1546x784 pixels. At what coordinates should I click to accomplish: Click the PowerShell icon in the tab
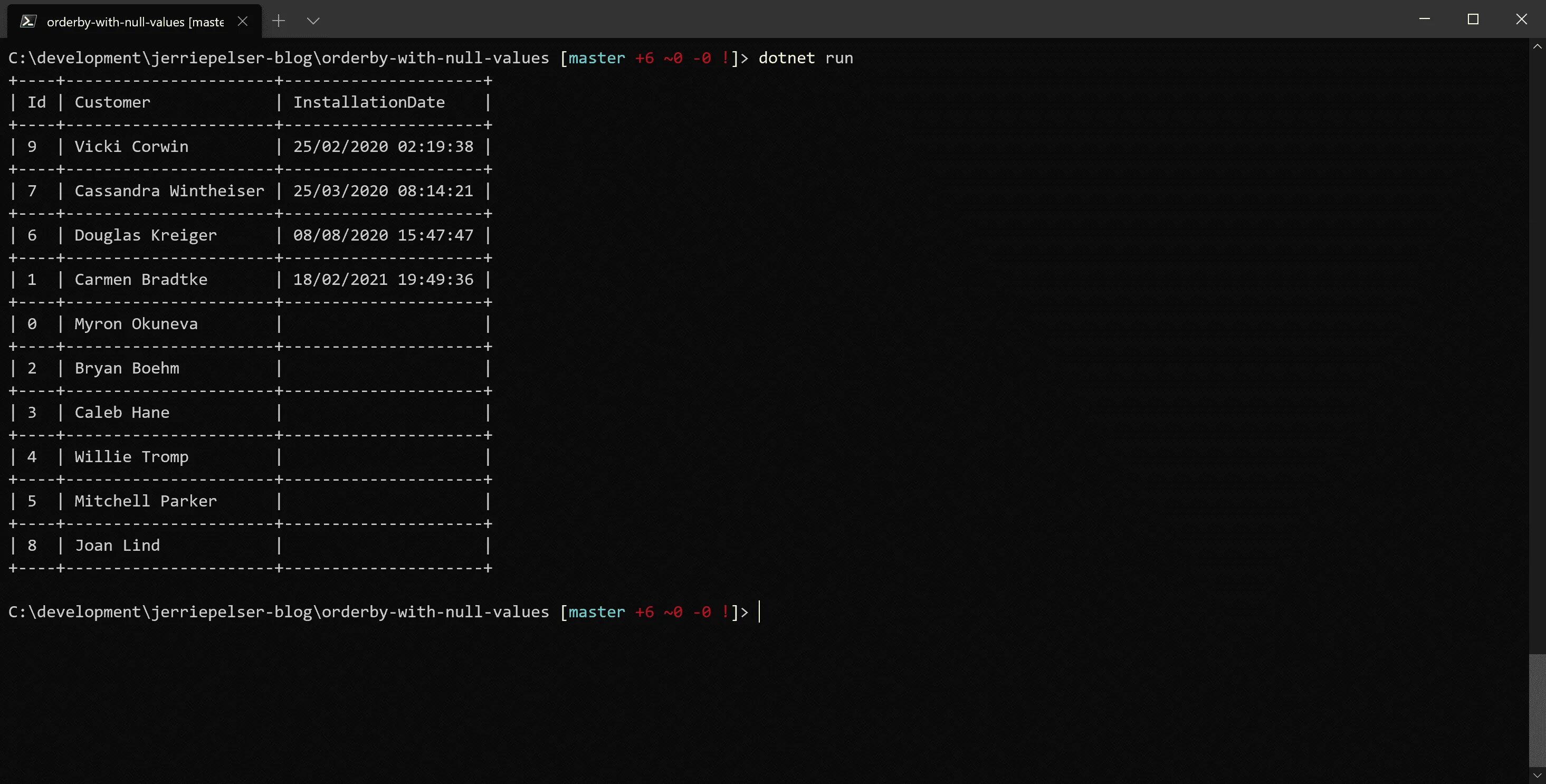(x=27, y=22)
